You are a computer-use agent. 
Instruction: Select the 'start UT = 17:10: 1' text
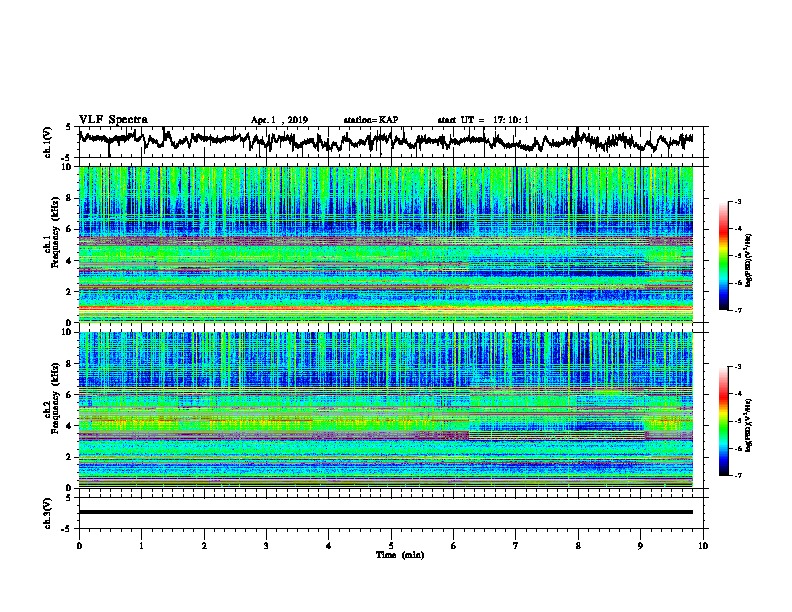(483, 120)
